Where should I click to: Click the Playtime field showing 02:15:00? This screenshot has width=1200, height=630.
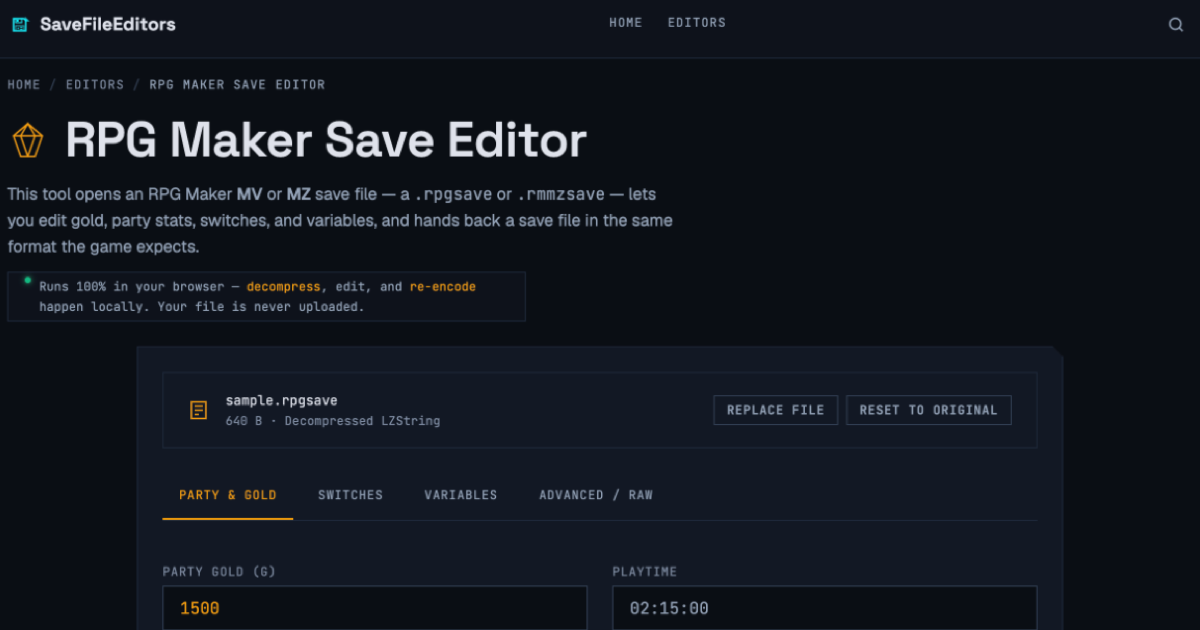tap(825, 608)
